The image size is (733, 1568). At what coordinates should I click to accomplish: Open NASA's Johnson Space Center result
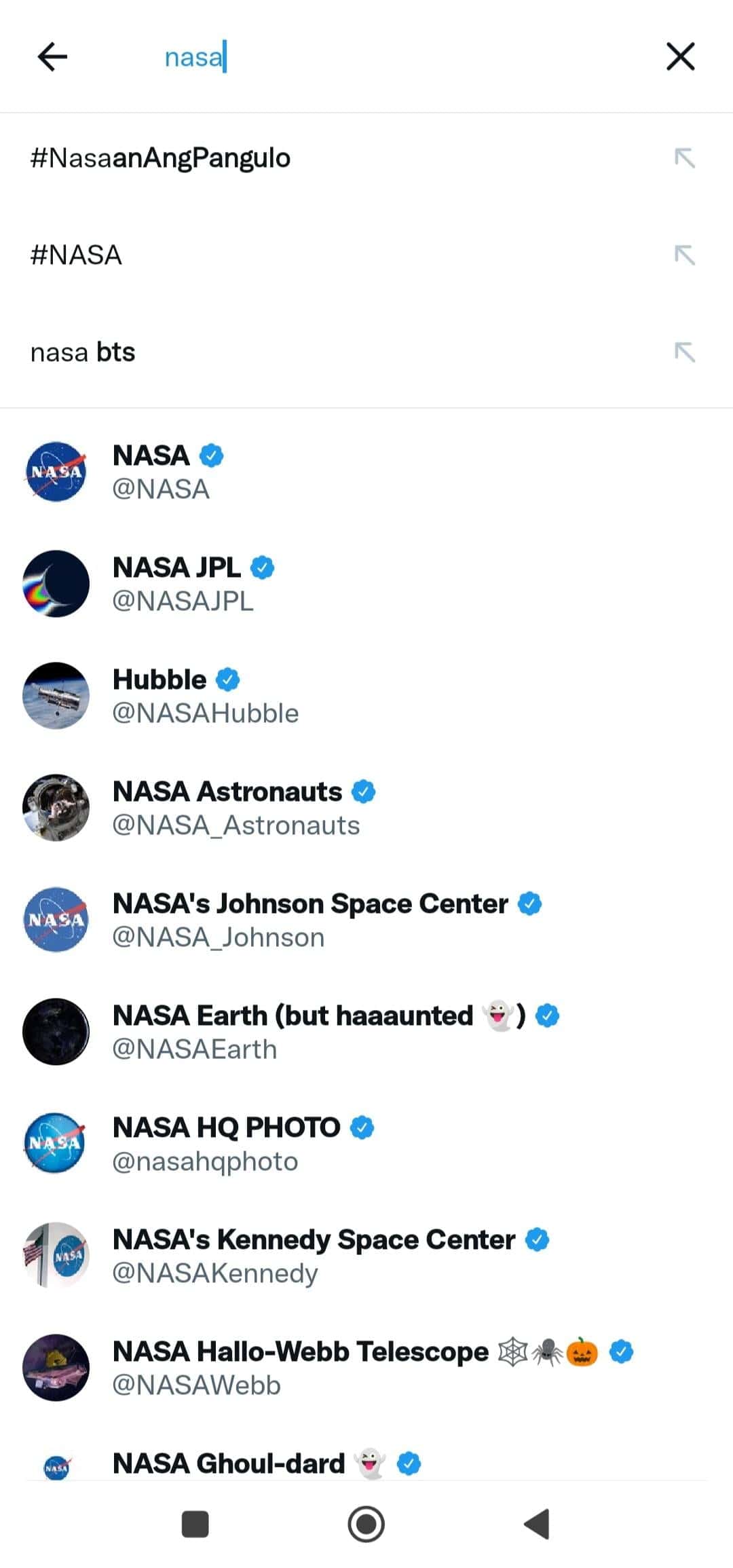point(309,920)
